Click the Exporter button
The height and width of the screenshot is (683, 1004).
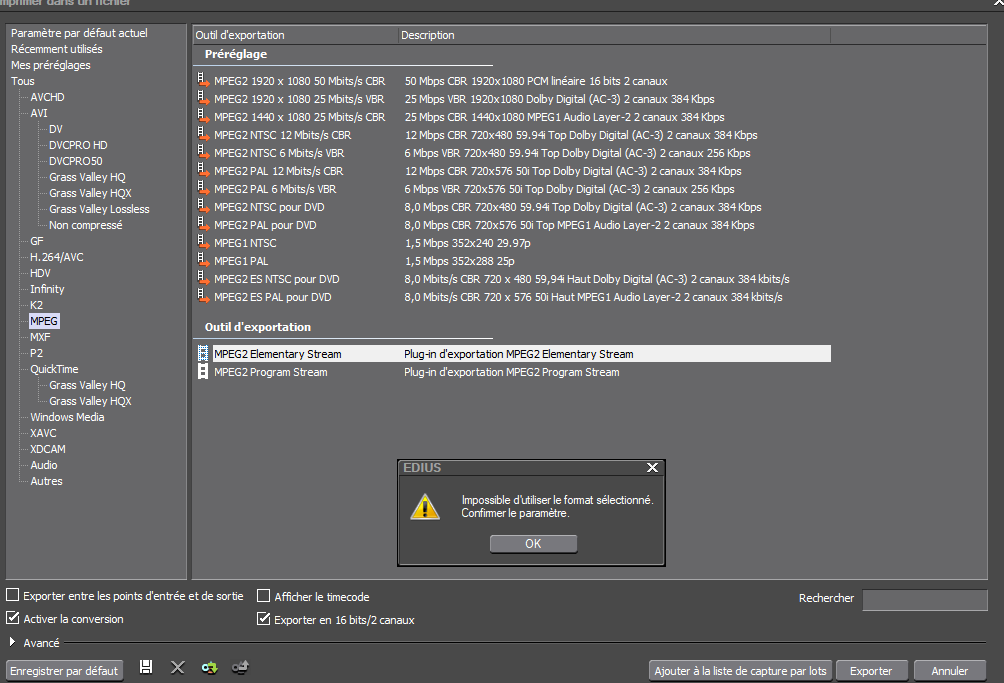871,671
